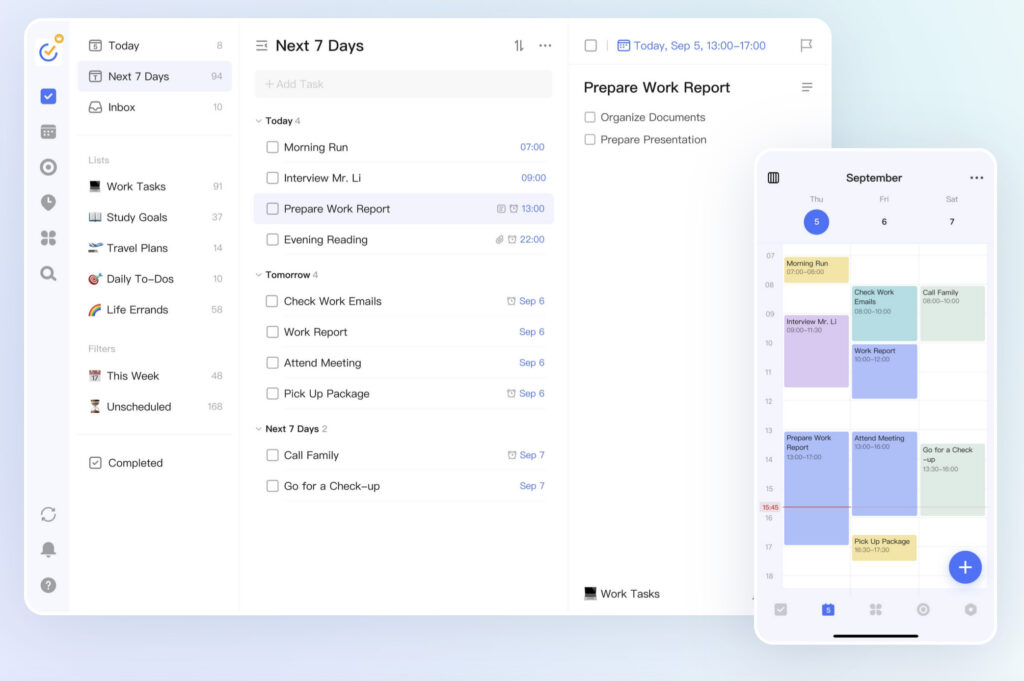Click the sync icon at sidebar bottom
Viewport: 1024px width, 681px height.
point(47,513)
